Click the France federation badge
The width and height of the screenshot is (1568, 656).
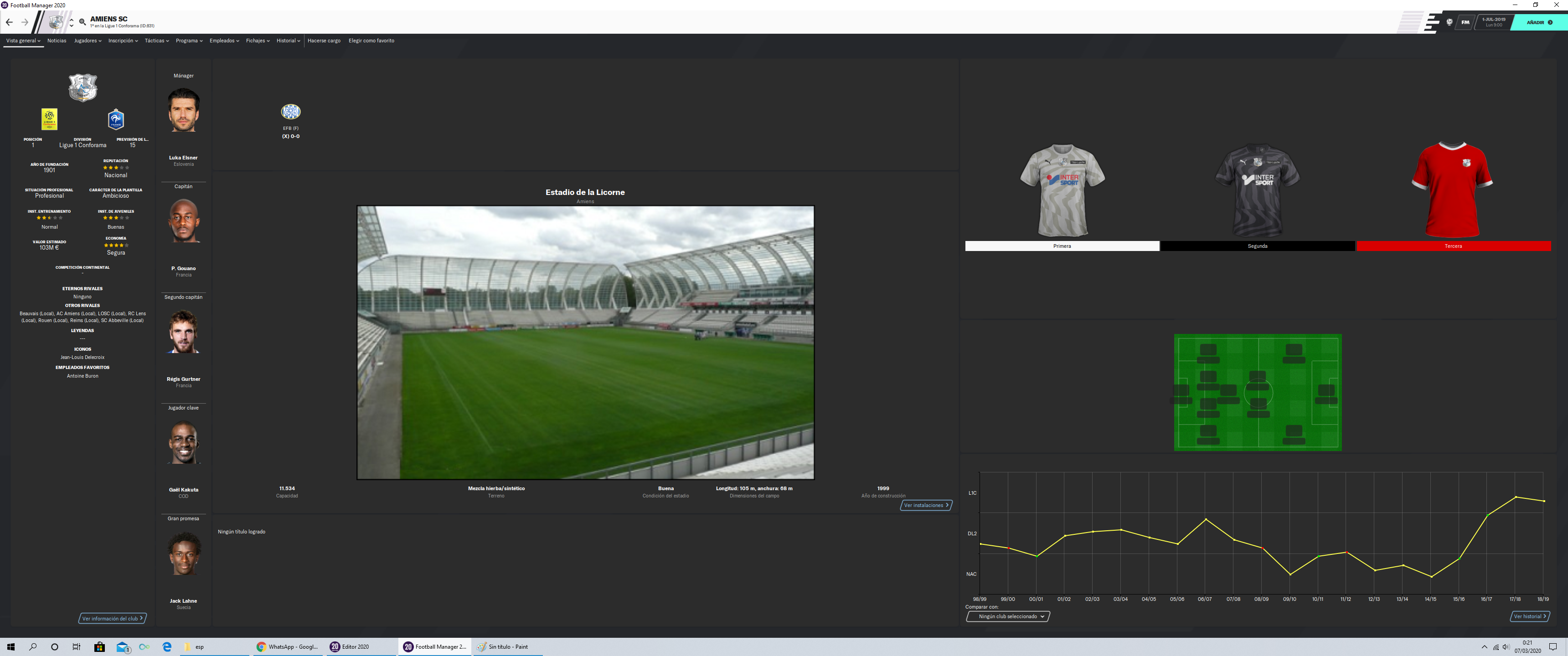(116, 119)
